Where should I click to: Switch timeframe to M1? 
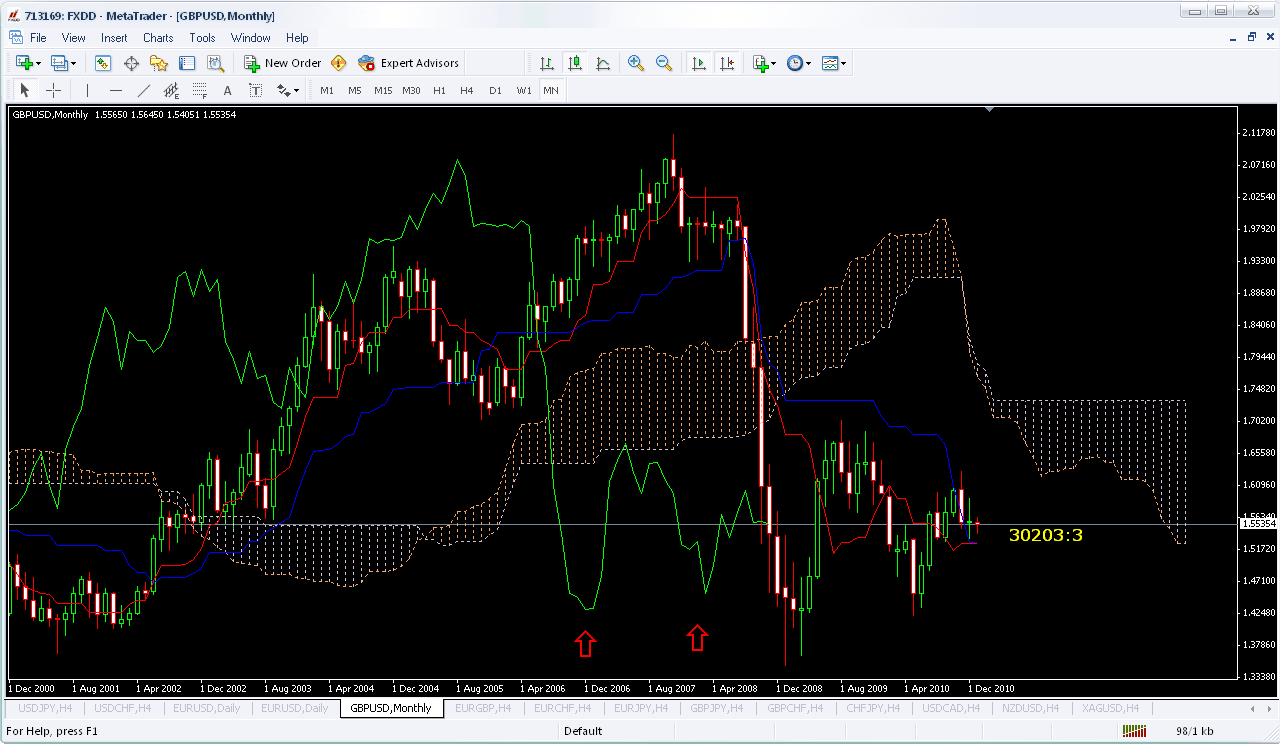[327, 90]
